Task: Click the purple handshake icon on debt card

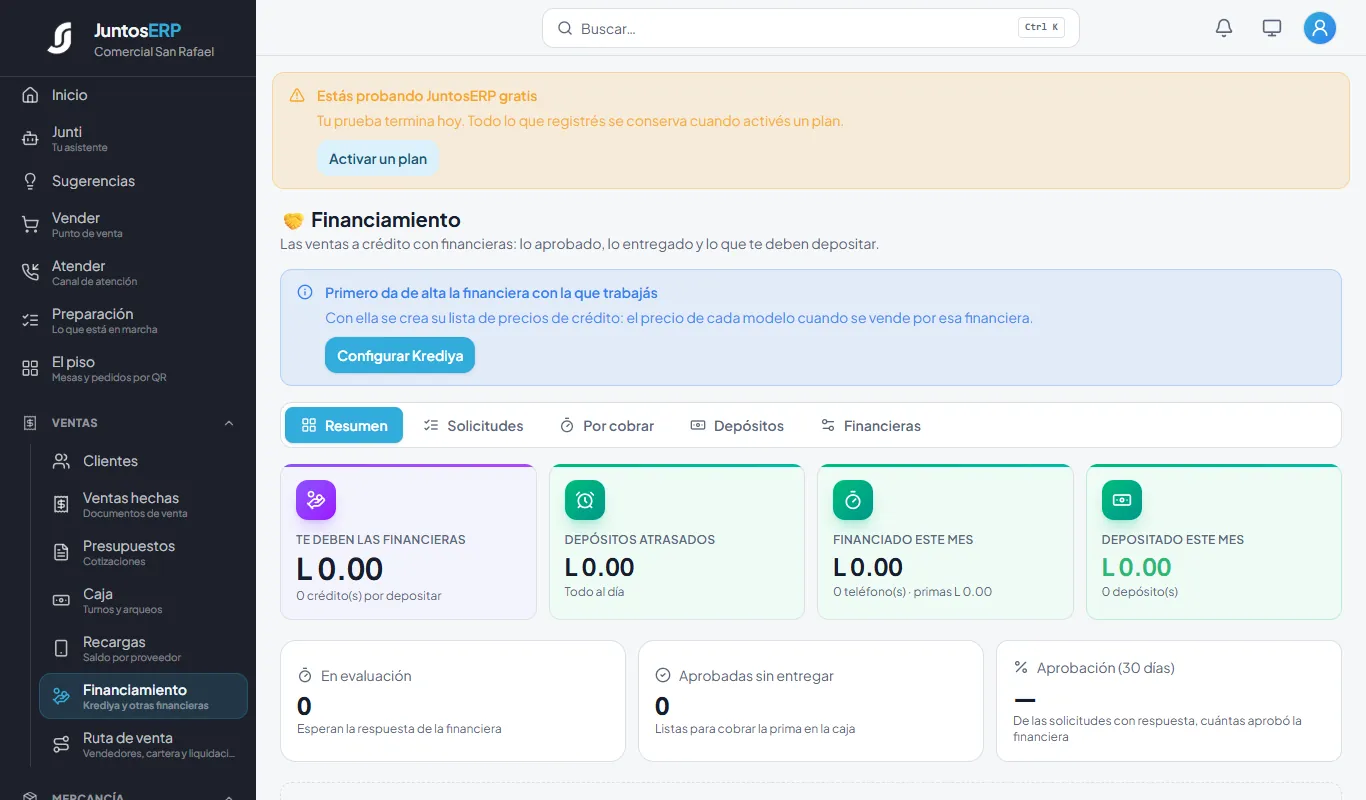Action: [316, 500]
